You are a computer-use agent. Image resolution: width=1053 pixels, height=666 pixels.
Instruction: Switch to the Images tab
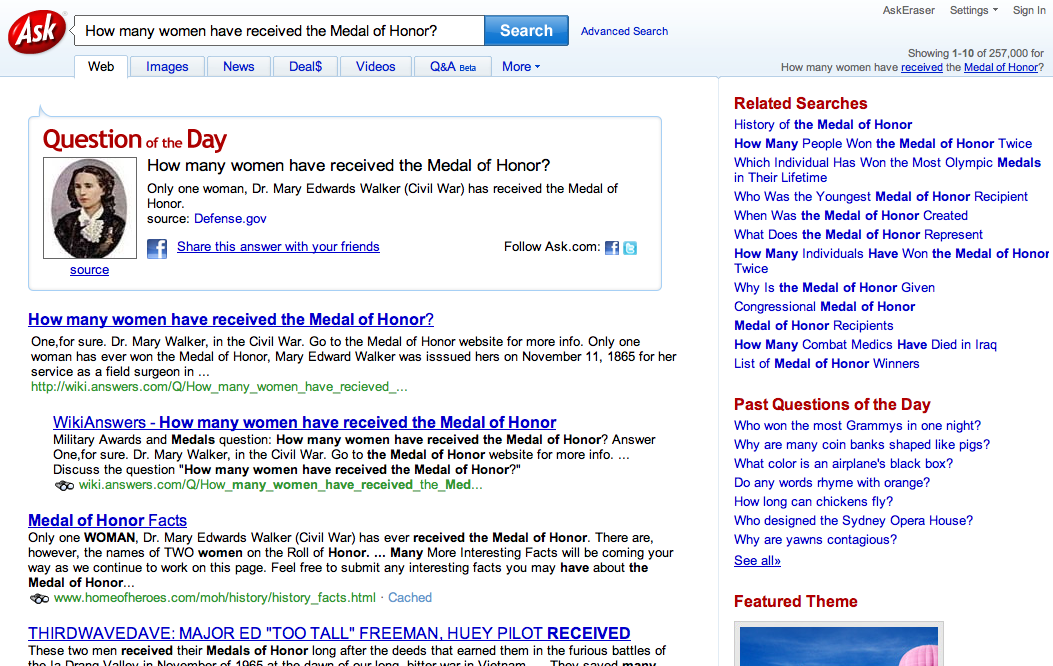[167, 67]
